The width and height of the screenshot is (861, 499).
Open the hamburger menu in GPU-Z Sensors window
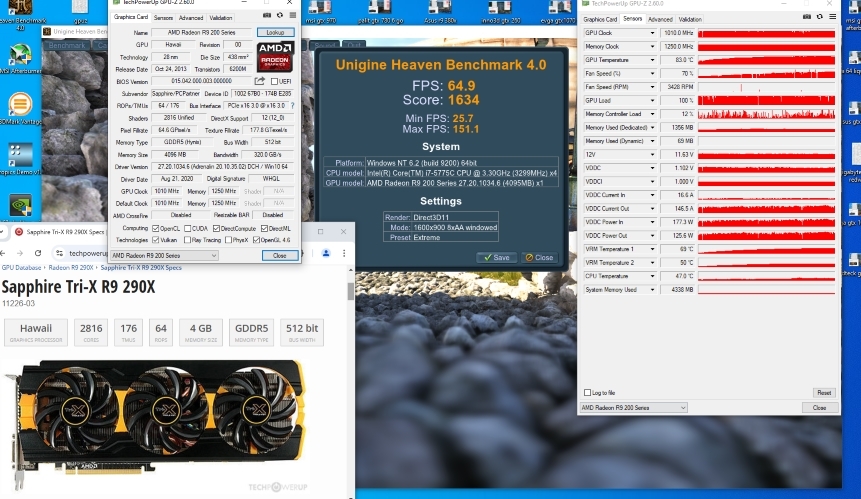[832, 17]
